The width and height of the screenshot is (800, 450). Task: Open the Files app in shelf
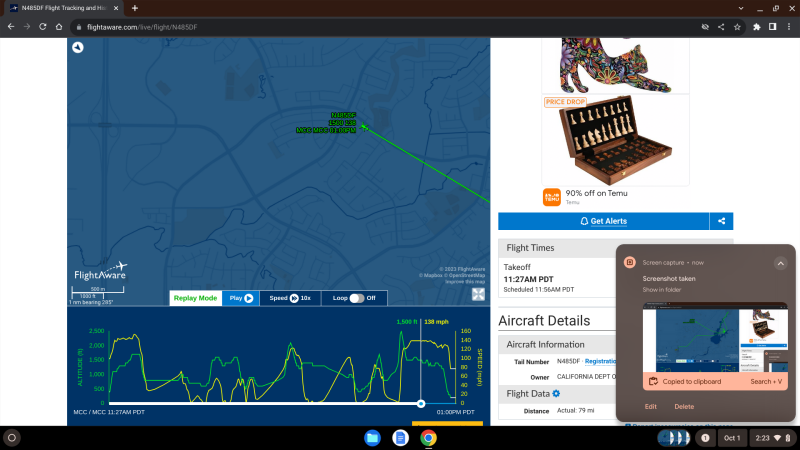point(372,438)
